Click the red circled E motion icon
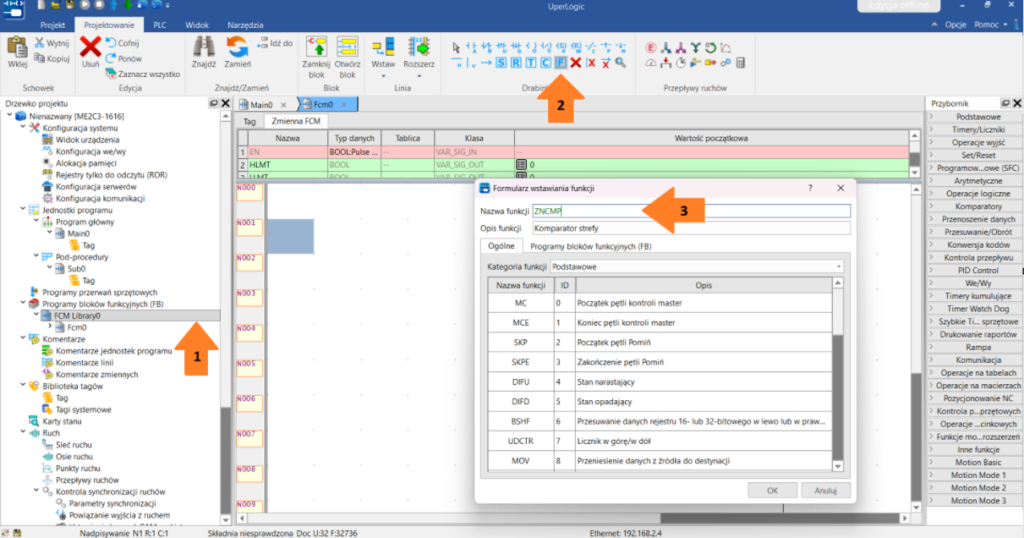The image size is (1024, 538). [650, 47]
